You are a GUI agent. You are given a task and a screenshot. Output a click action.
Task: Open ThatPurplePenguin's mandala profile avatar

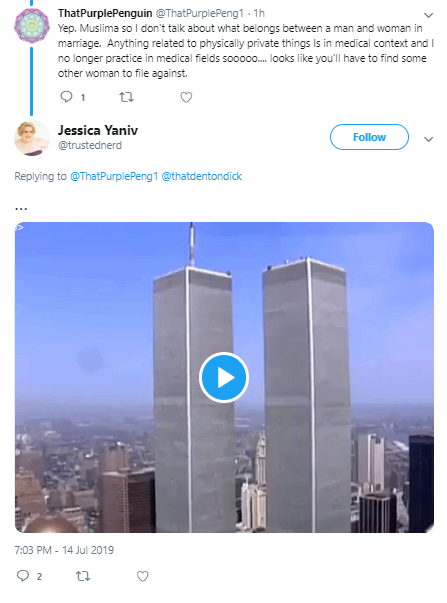pos(32,25)
